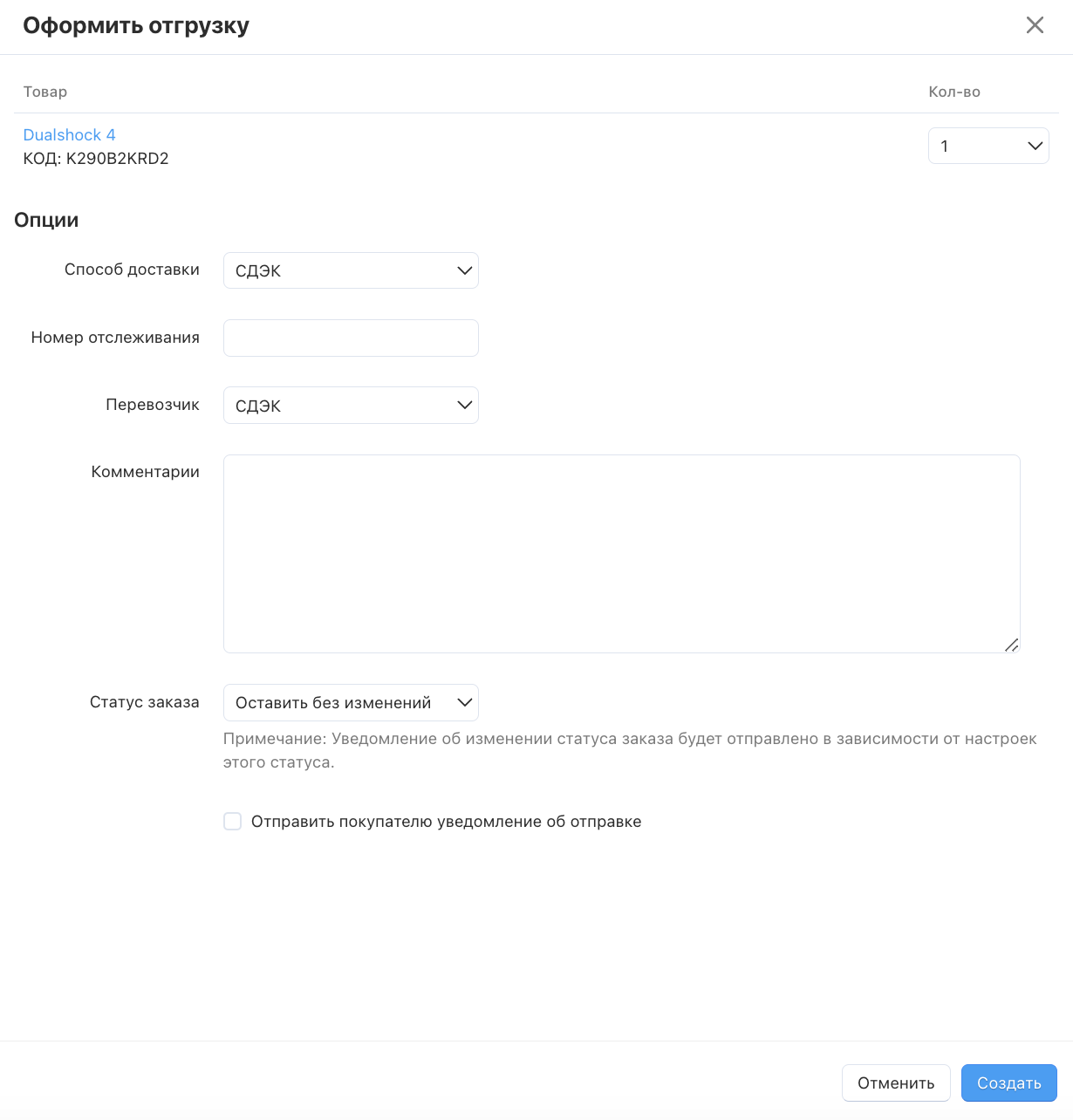
Task: Click the Товар column header
Action: pyautogui.click(x=45, y=92)
